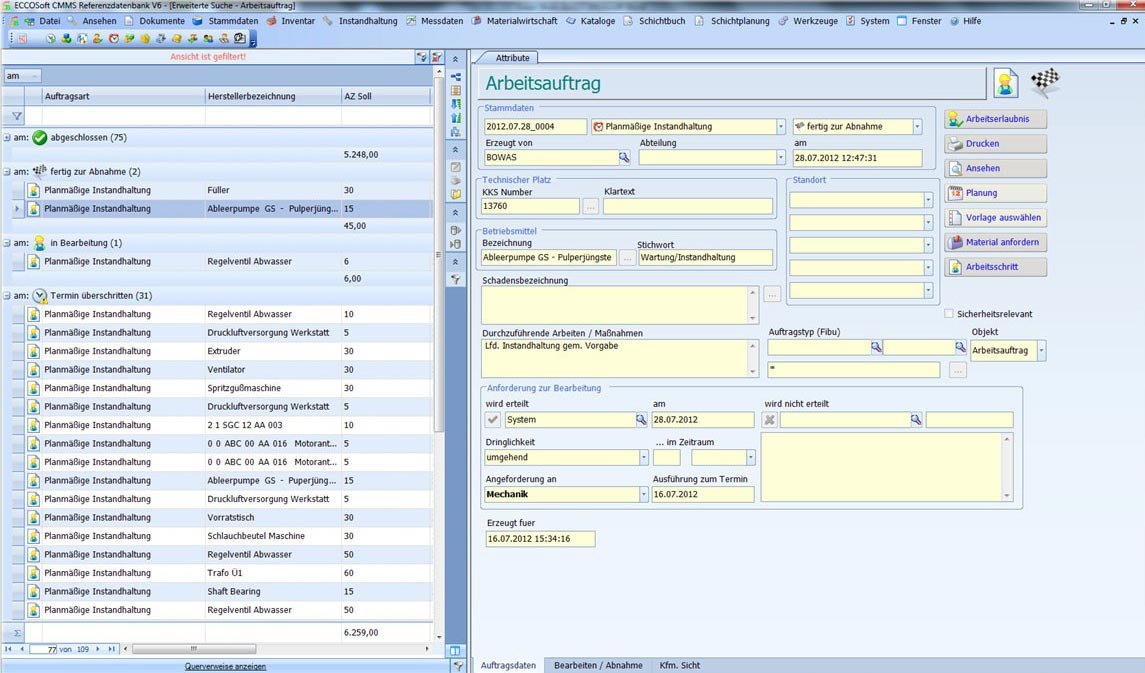1145x673 pixels.
Task: Open the Objekt Arbeitsauftrag dropdown
Action: coord(1041,350)
